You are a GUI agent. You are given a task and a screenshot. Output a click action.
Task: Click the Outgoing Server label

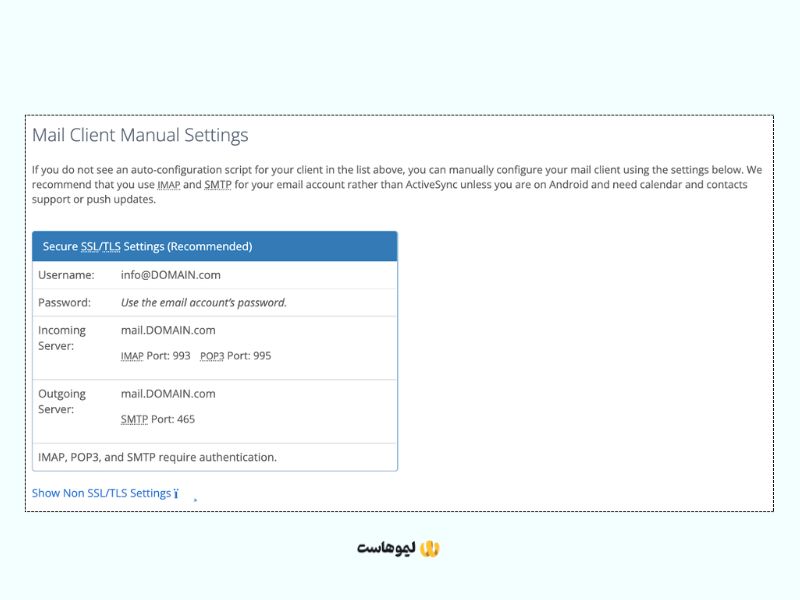click(x=62, y=402)
